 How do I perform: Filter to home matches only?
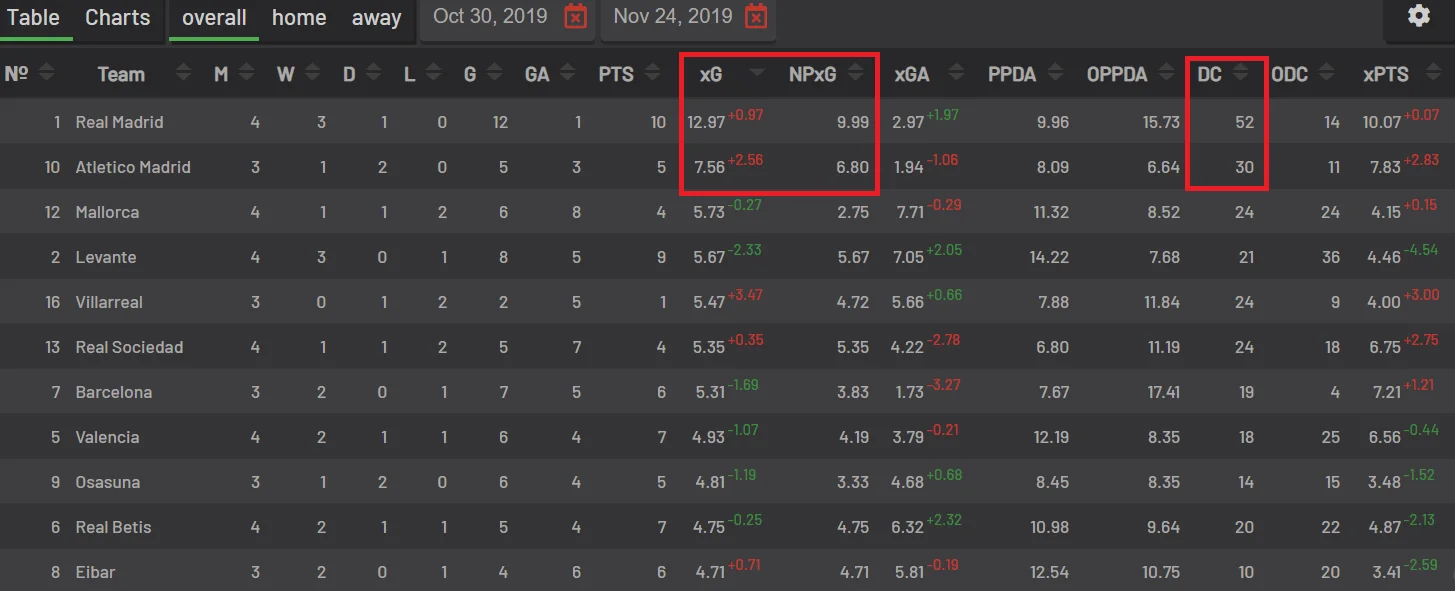pos(299,18)
